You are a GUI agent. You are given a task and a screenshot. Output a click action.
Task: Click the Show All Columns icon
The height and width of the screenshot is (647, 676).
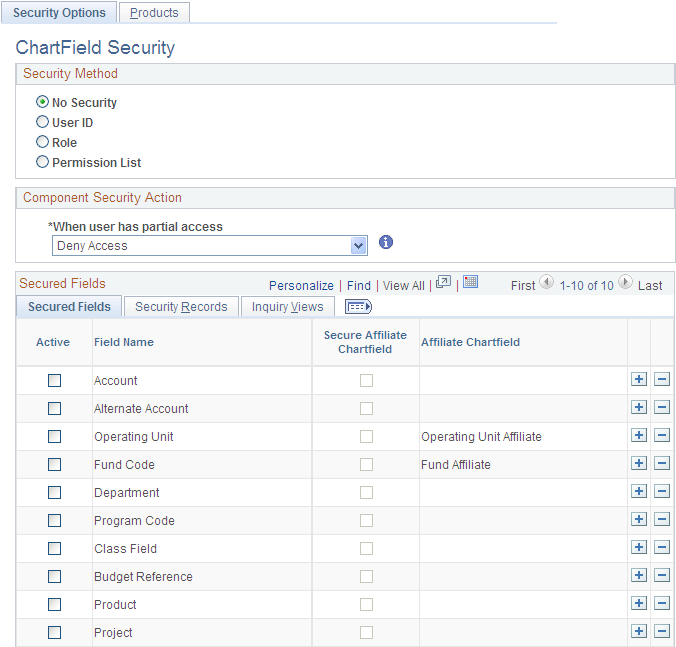pyautogui.click(x=358, y=307)
